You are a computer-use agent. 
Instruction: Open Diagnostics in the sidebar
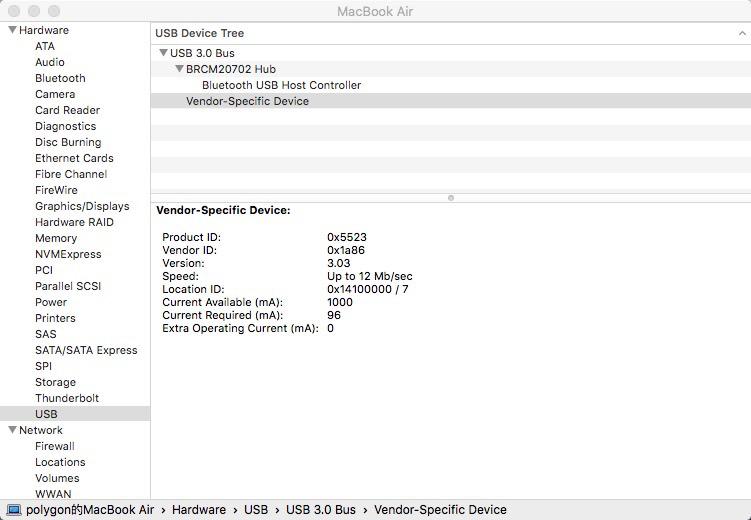coord(66,126)
